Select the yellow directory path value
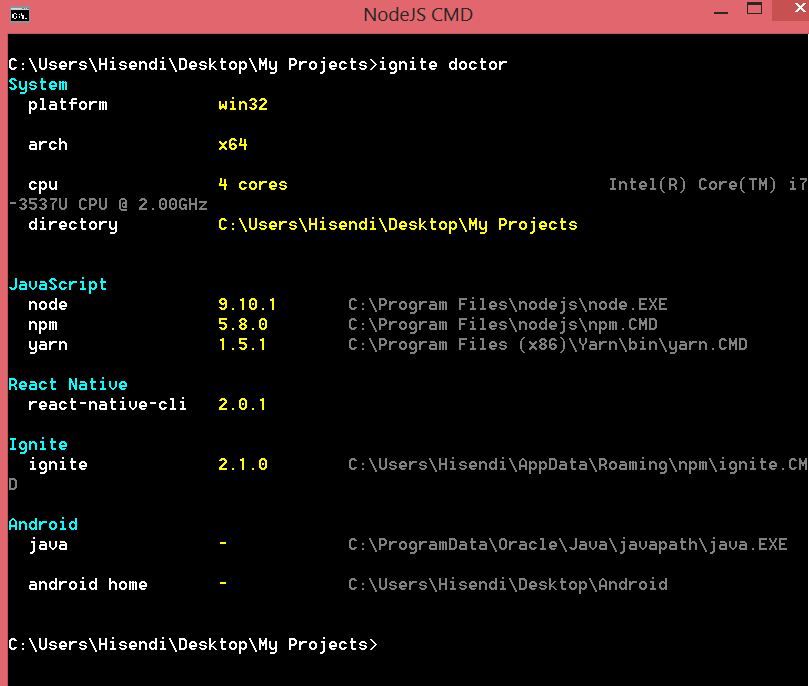 click(398, 225)
